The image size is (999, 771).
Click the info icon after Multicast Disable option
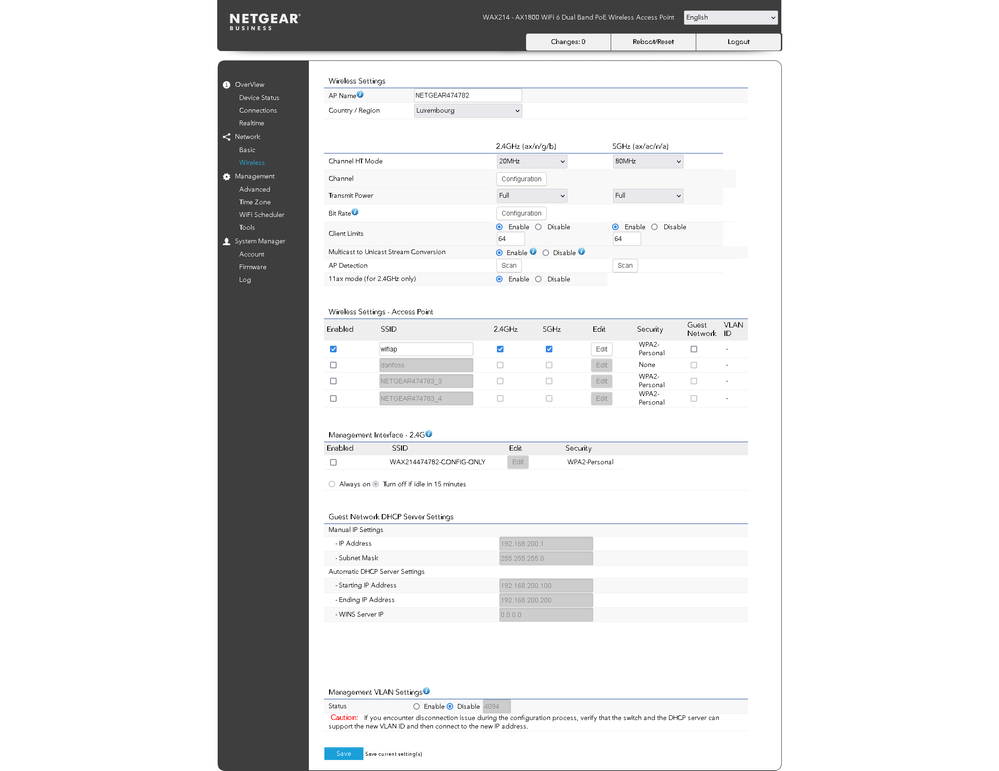(582, 252)
